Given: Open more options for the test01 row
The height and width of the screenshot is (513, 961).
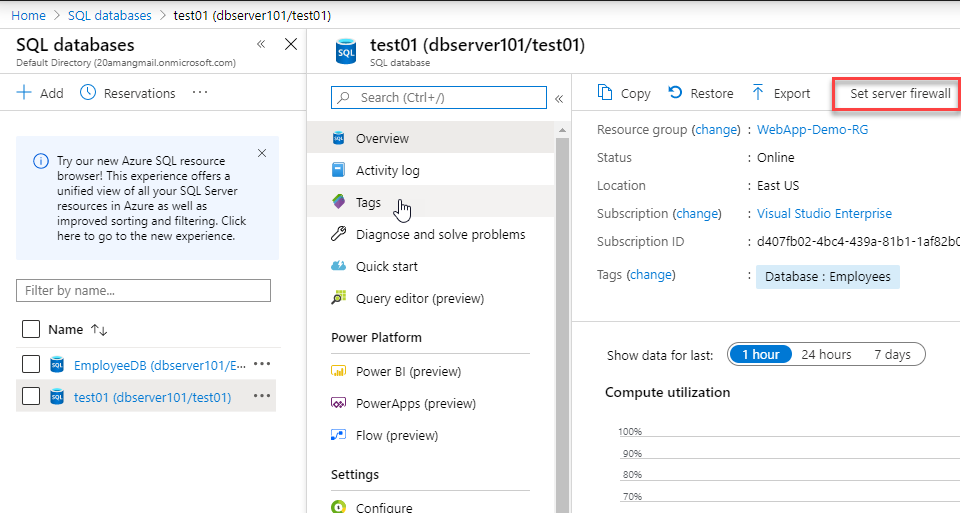Looking at the screenshot, I should [x=262, y=396].
